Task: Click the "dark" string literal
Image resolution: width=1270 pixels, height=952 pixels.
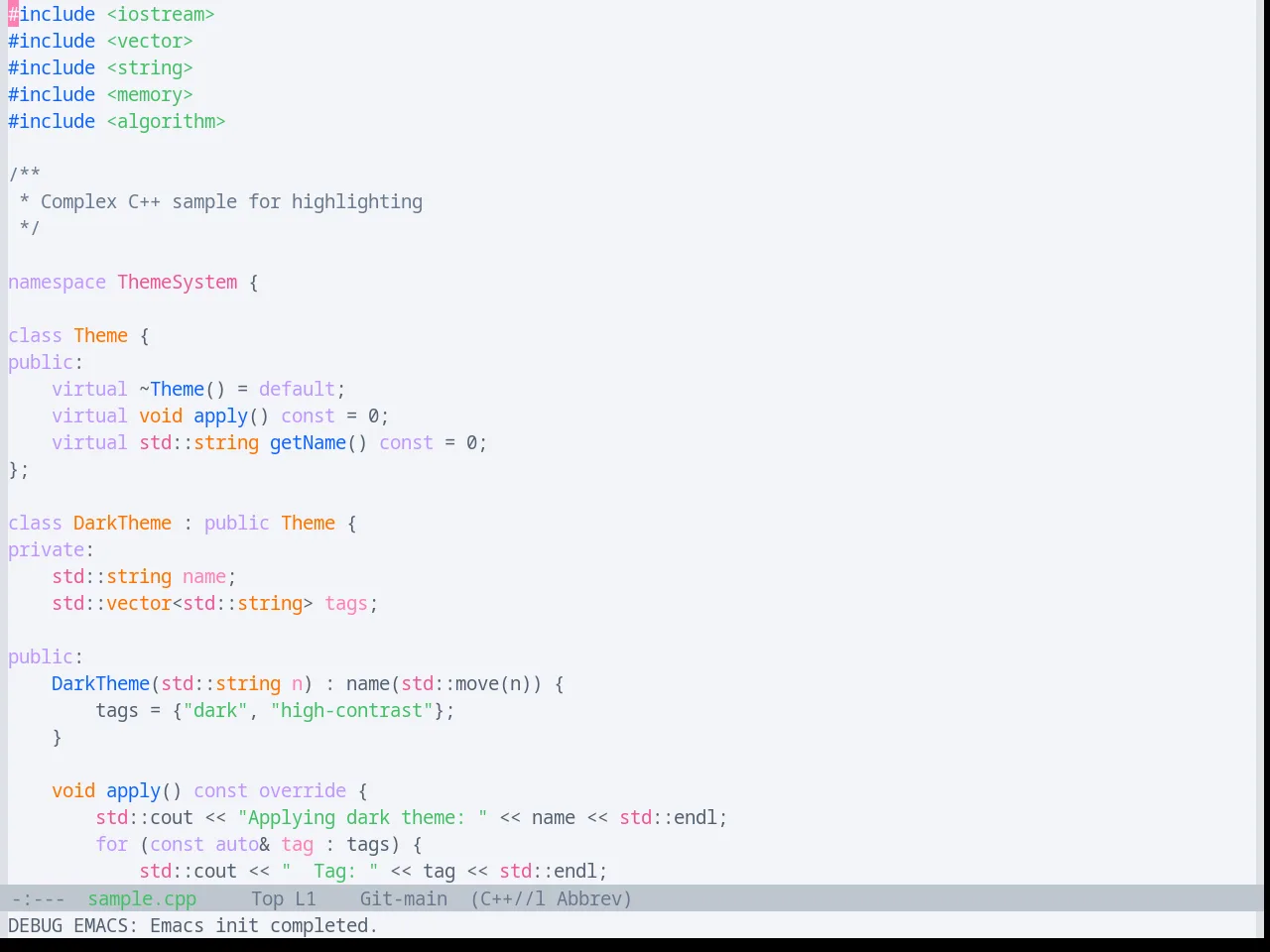Action: [215, 710]
